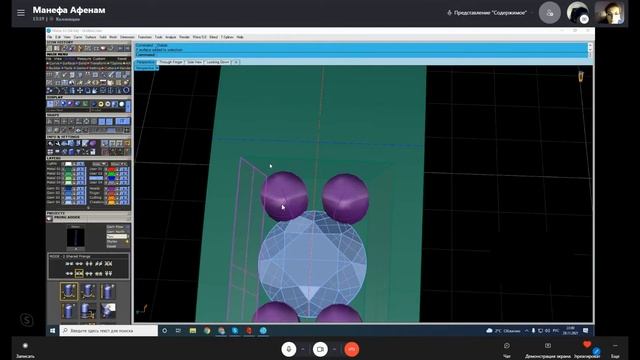Select first prong style thumbnail in Prong Builder

coord(68,291)
